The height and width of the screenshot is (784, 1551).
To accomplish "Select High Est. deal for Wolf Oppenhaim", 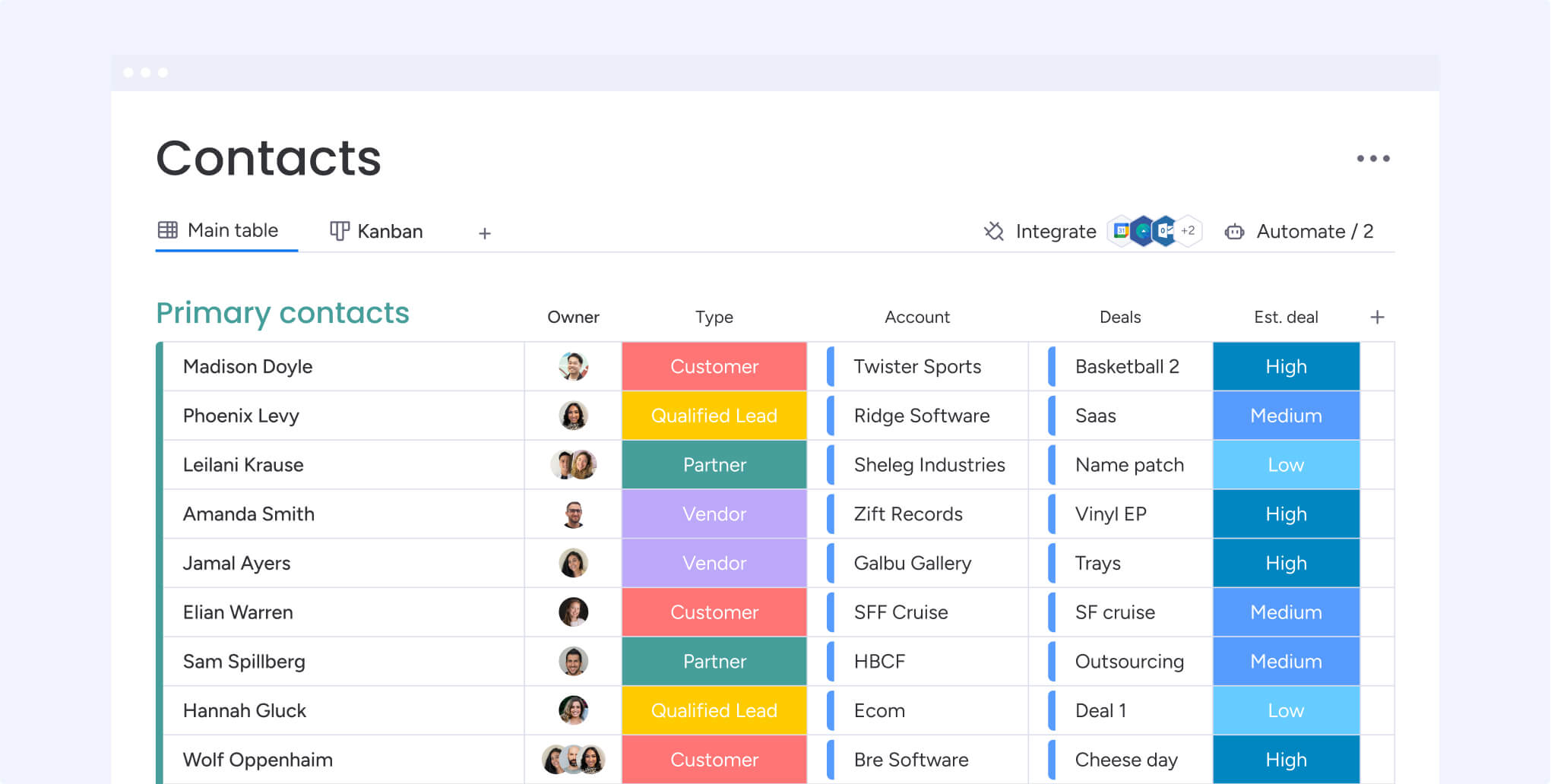I will pos(1285,760).
